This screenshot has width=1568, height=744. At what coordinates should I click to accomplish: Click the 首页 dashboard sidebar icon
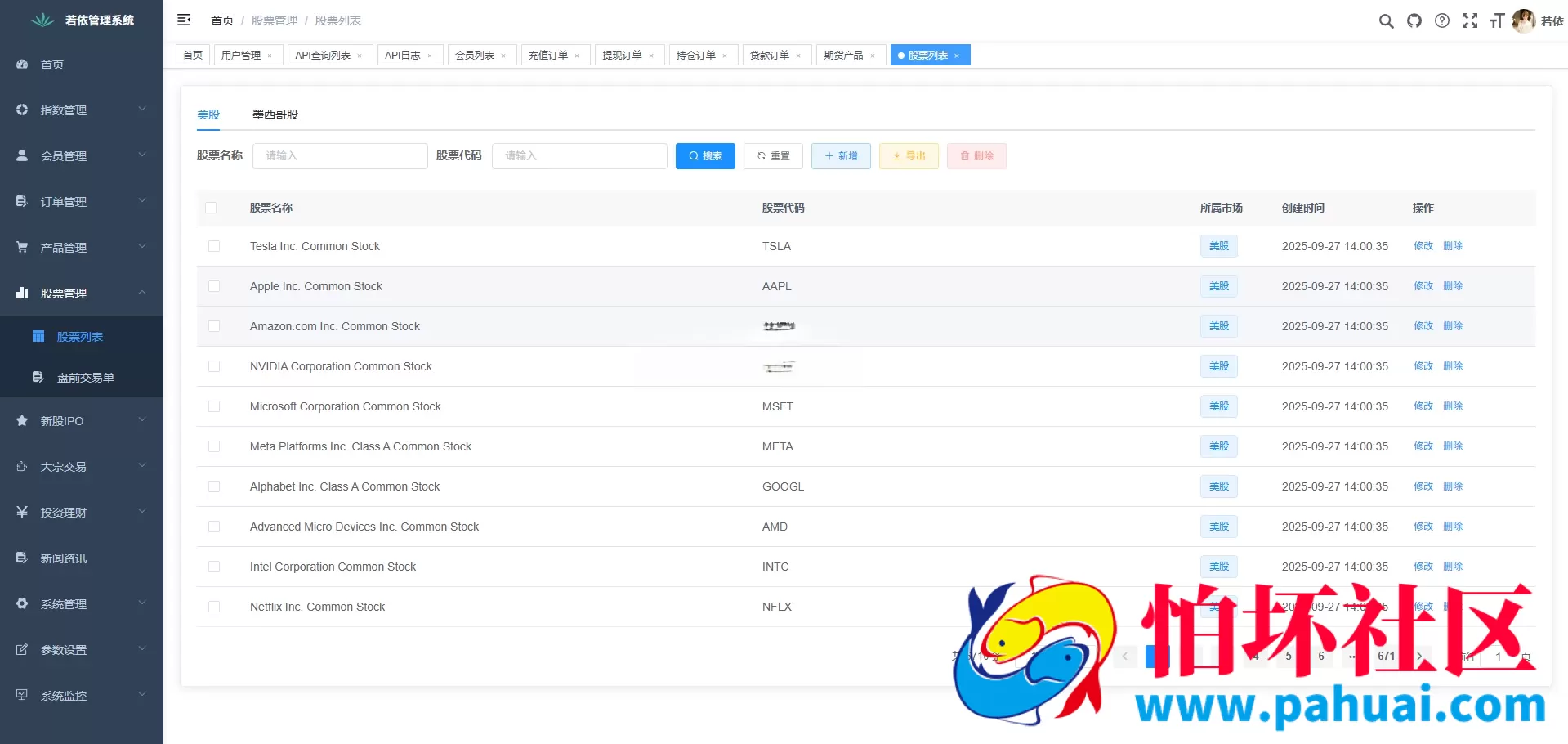pyautogui.click(x=22, y=64)
